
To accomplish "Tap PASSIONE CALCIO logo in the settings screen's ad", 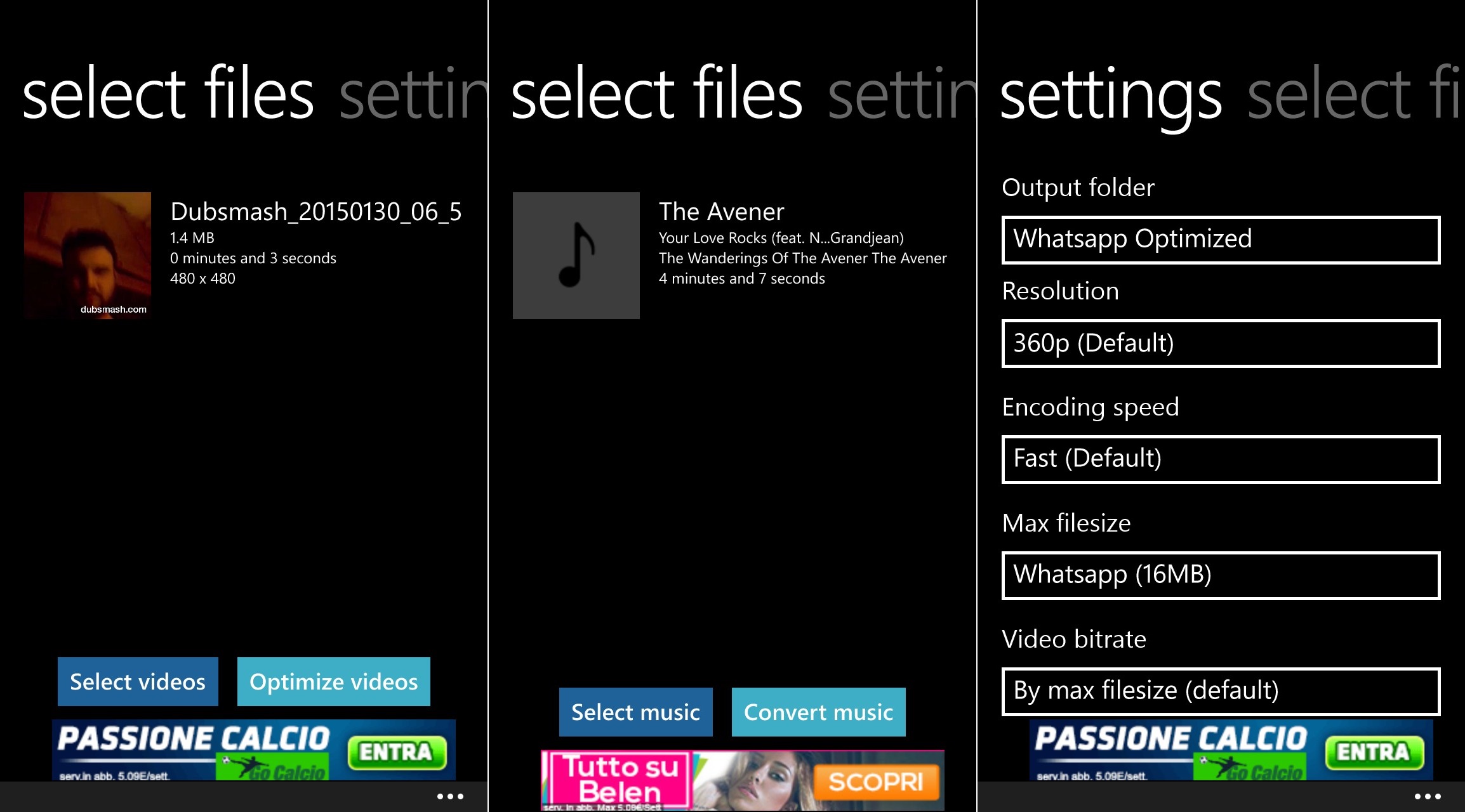I will 1171,740.
